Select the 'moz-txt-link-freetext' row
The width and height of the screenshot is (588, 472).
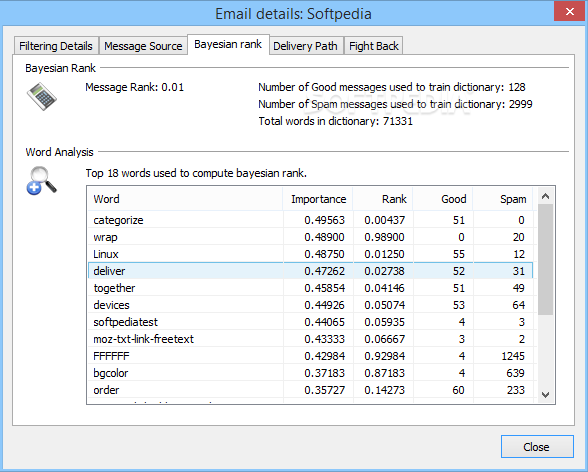310,339
